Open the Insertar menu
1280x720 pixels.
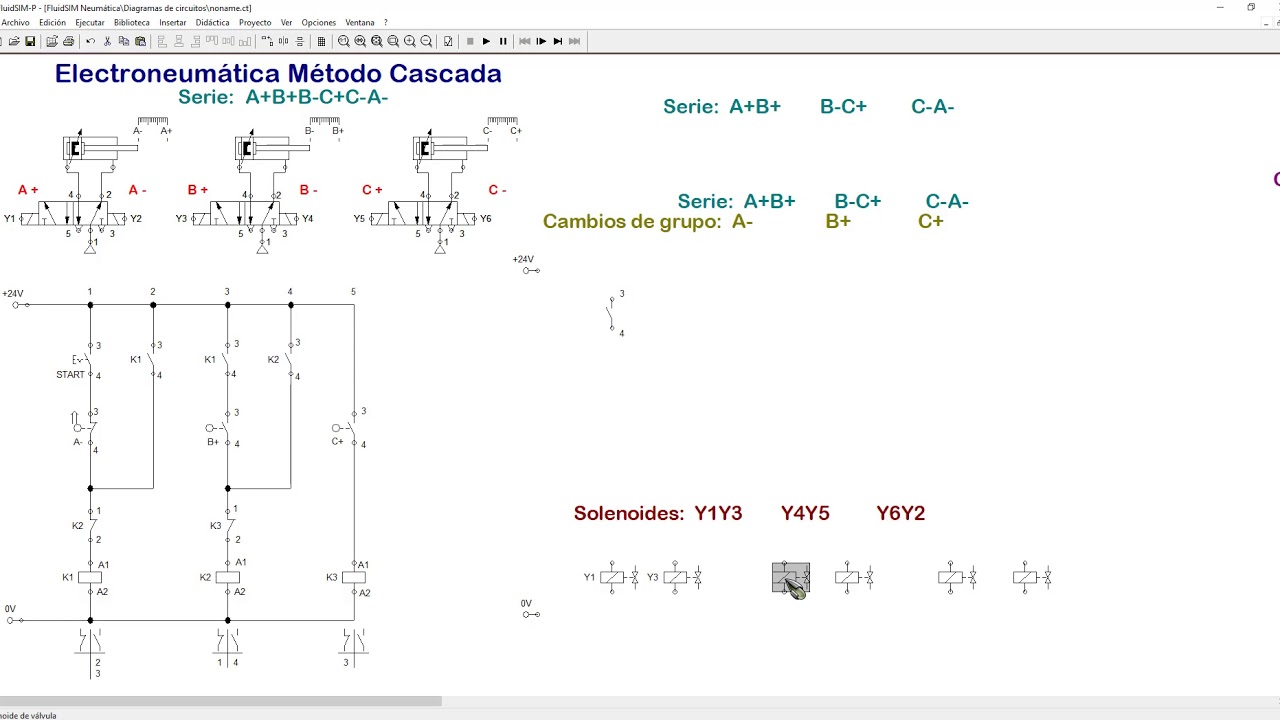coord(173,22)
